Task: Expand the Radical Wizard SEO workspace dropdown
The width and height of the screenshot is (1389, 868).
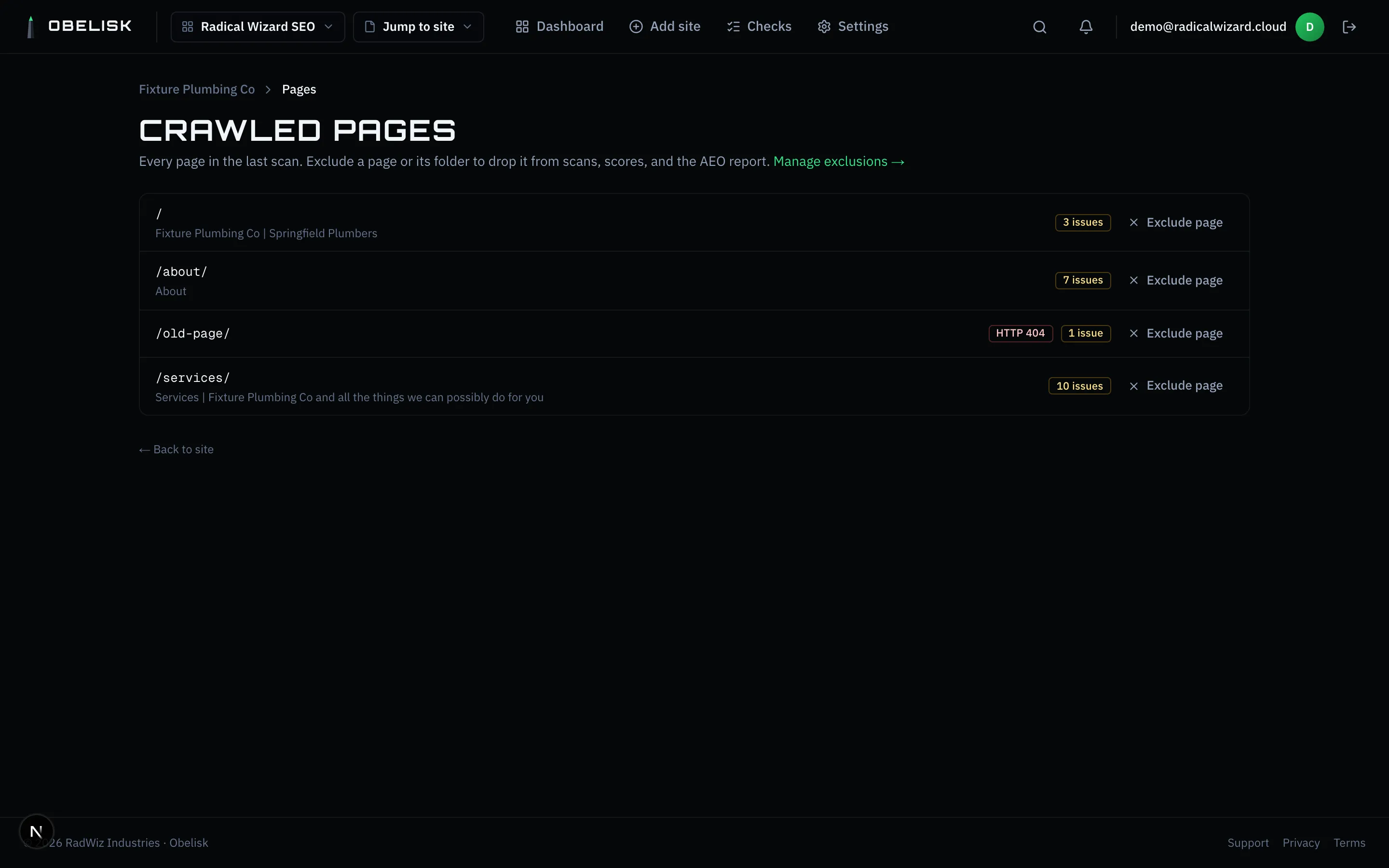Action: [x=258, y=27]
